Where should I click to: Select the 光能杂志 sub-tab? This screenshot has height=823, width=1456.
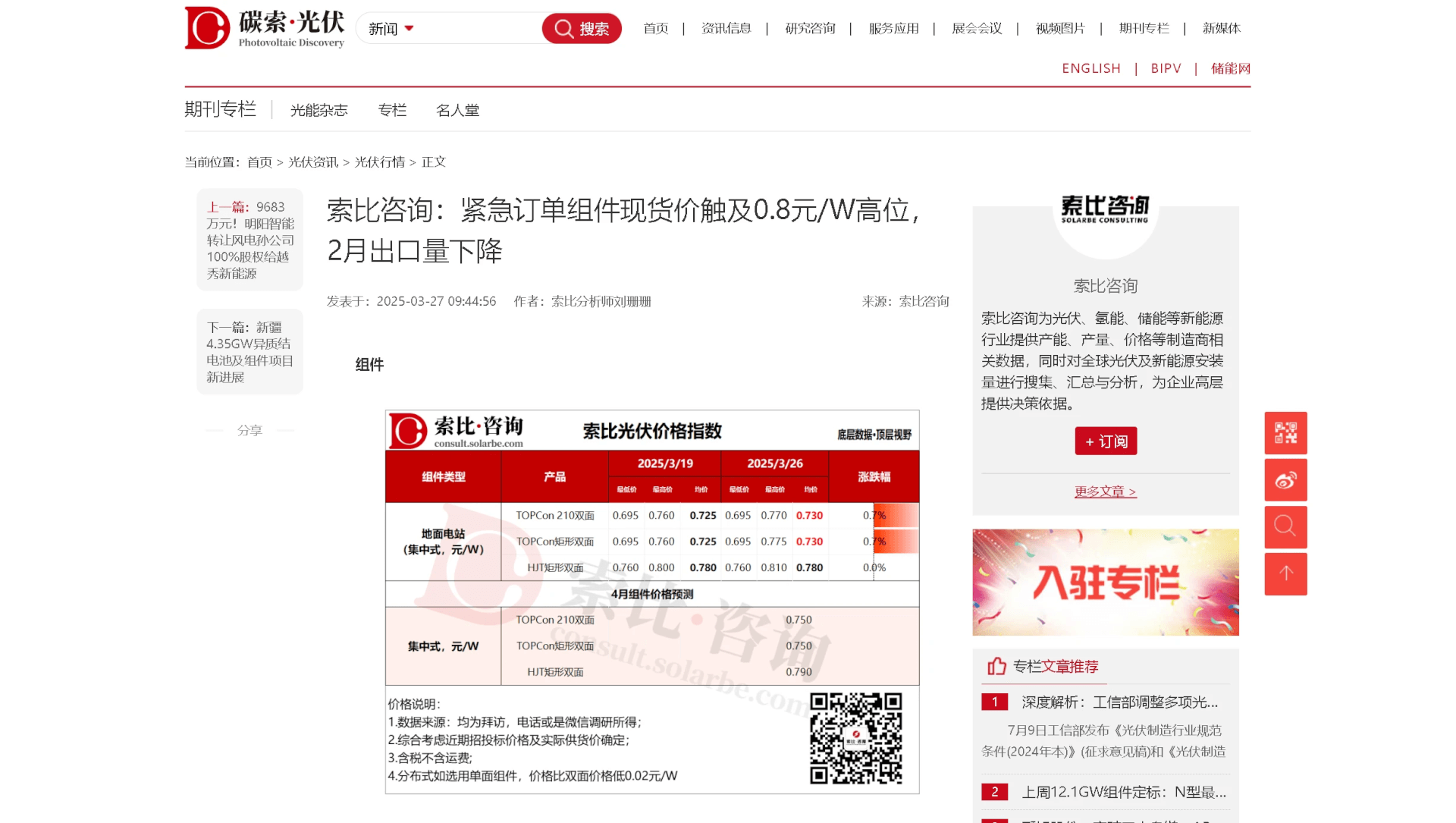[318, 110]
